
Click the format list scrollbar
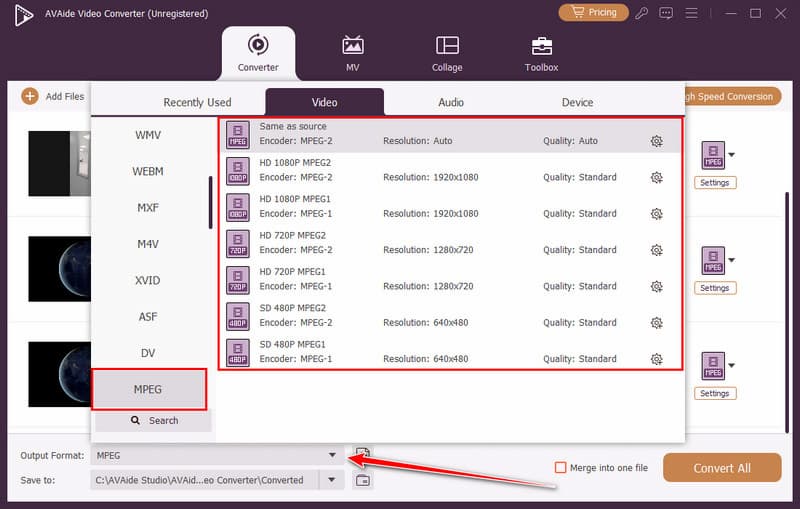tap(210, 202)
